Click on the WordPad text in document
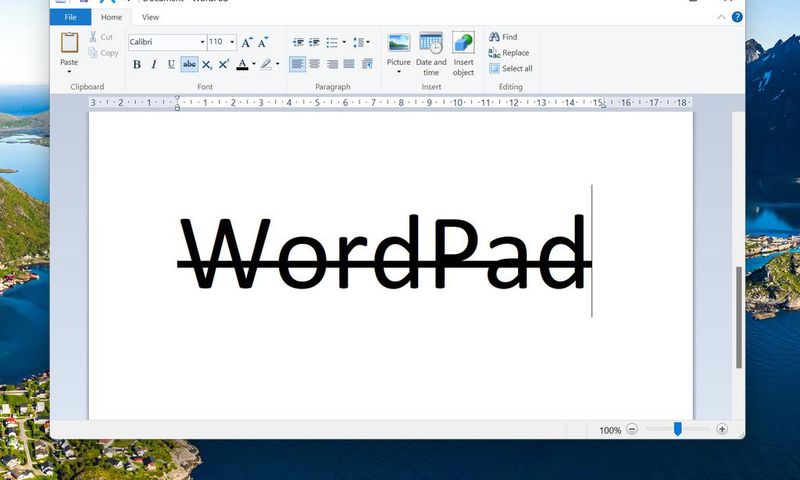Screen dimensions: 800x480 click(x=384, y=252)
